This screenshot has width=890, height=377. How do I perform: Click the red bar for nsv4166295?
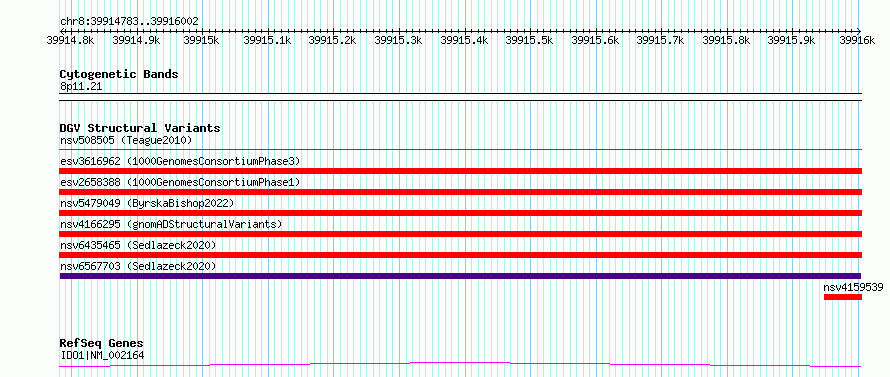(460, 234)
